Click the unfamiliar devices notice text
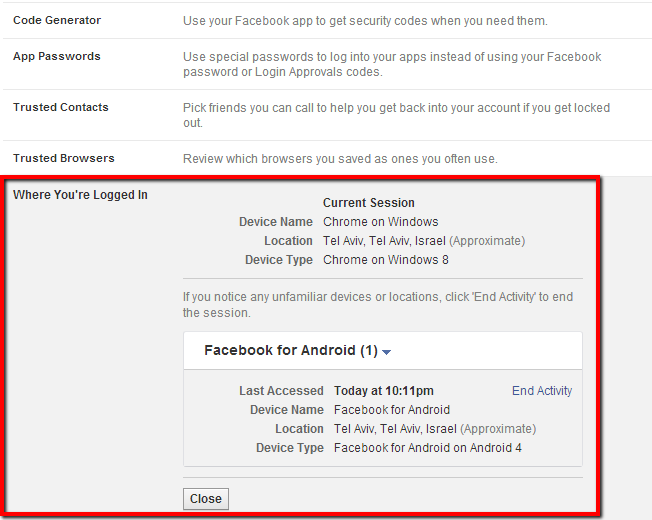The height and width of the screenshot is (520, 652). [x=378, y=305]
